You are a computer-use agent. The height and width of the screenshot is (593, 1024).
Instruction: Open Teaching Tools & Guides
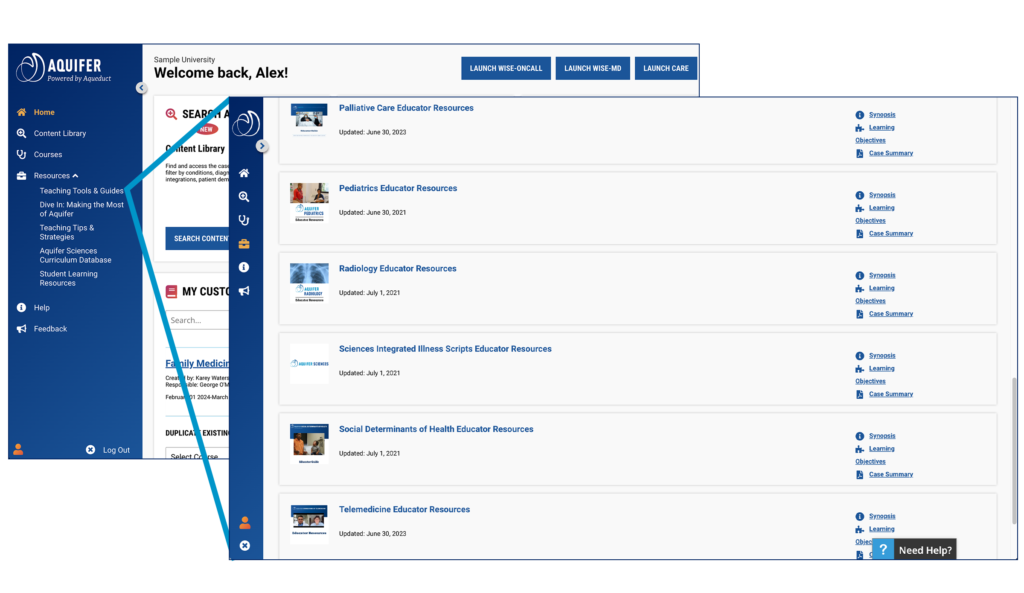81,191
